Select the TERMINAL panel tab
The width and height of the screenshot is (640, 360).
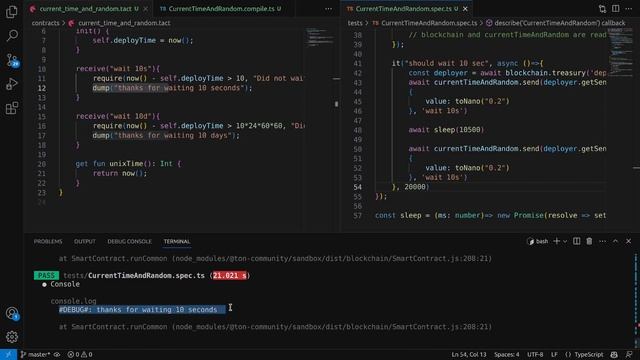tap(177, 242)
